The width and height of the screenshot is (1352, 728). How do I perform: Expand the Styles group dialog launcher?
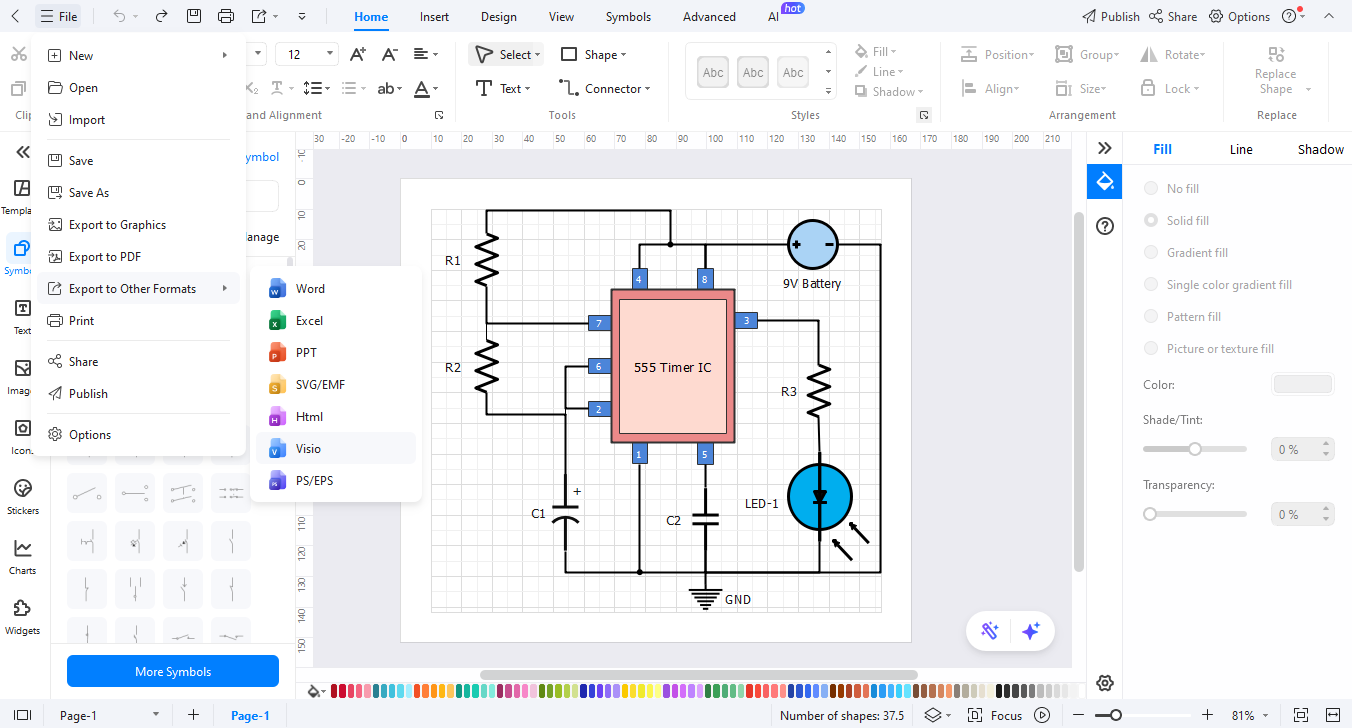pos(923,115)
